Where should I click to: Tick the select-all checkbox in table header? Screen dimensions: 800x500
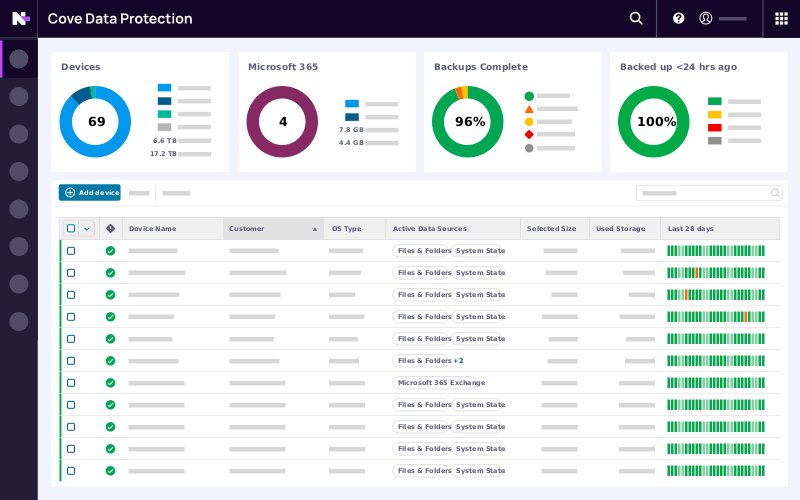pos(71,228)
